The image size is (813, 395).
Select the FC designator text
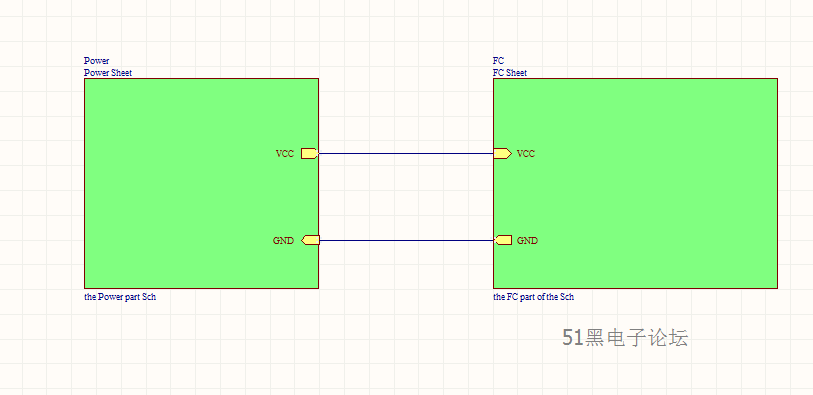pyautogui.click(x=498, y=61)
